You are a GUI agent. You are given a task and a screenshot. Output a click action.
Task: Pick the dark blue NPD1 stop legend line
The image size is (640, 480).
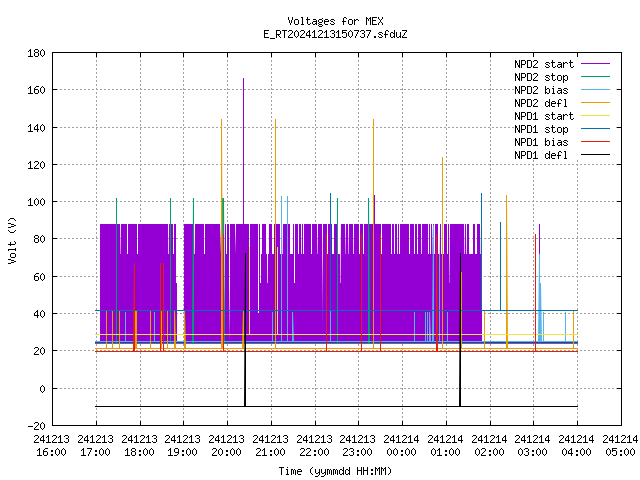(x=595, y=129)
